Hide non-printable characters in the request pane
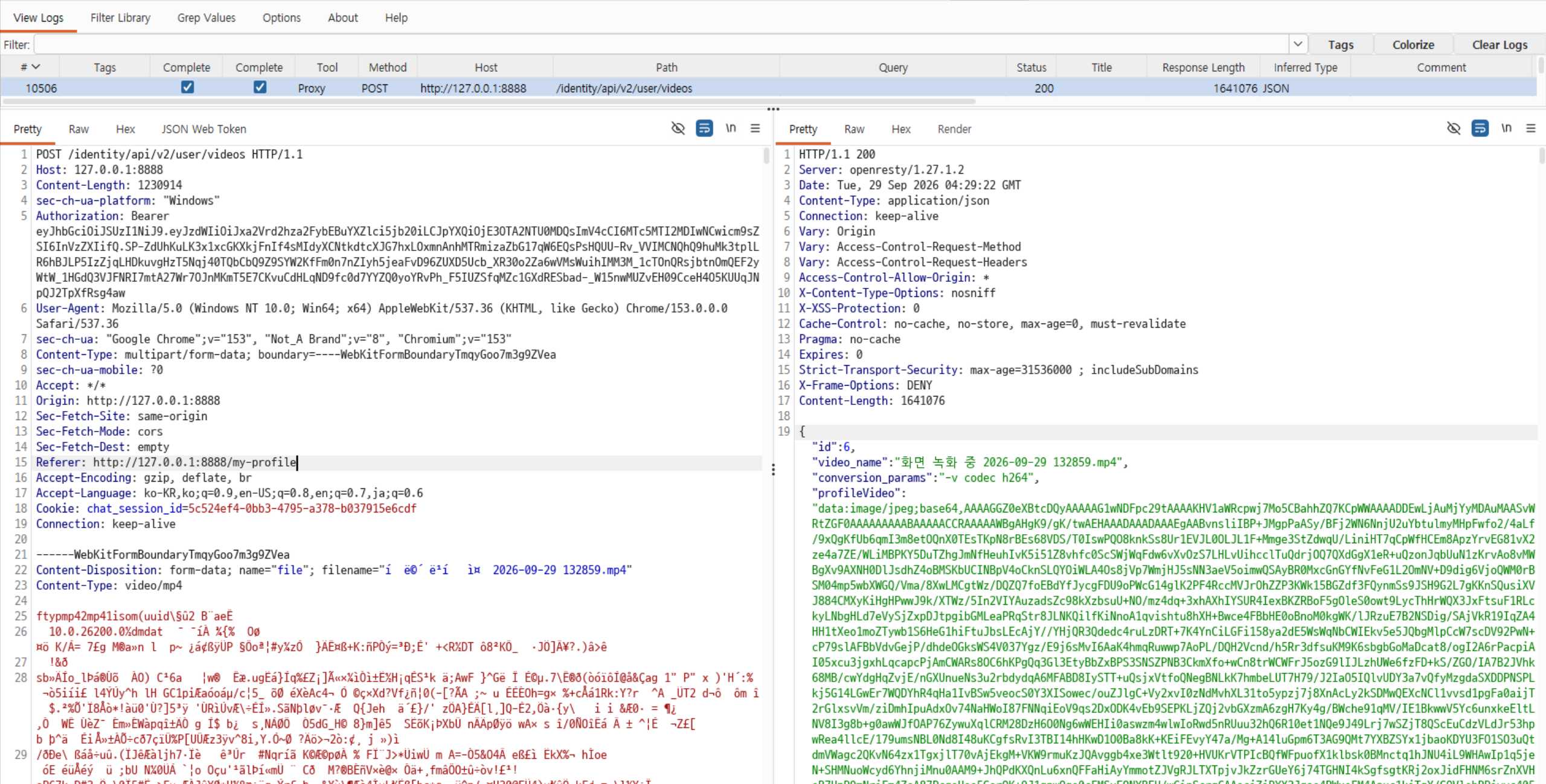Screen dimensions: 1546x784 [678, 128]
